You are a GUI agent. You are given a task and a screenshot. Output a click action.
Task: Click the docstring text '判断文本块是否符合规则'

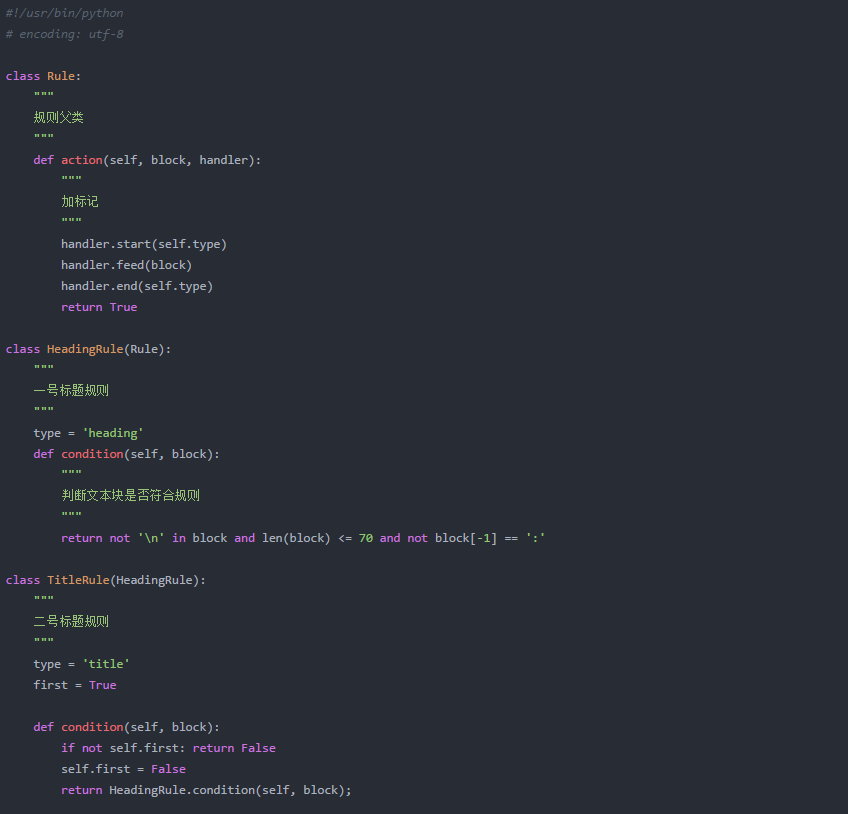[x=130, y=495]
